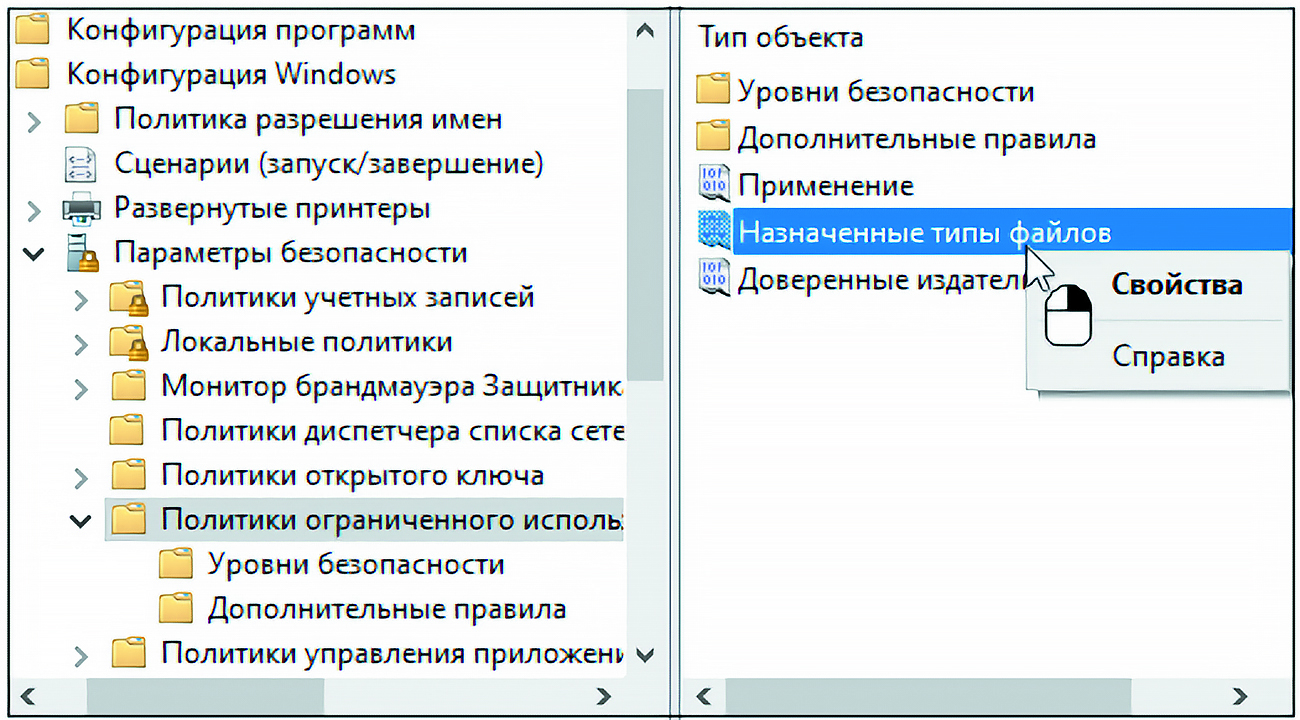The width and height of the screenshot is (1300, 720).
Task: Click the Сценарии (запуск/завершение) script icon
Action: pyautogui.click(x=81, y=164)
